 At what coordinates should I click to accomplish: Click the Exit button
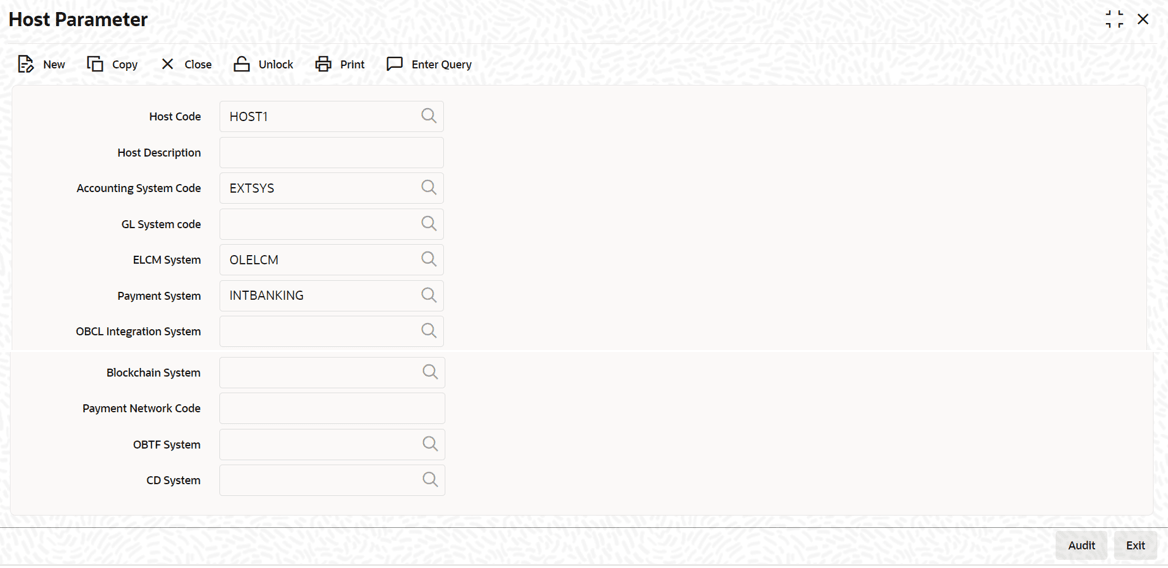[x=1135, y=545]
